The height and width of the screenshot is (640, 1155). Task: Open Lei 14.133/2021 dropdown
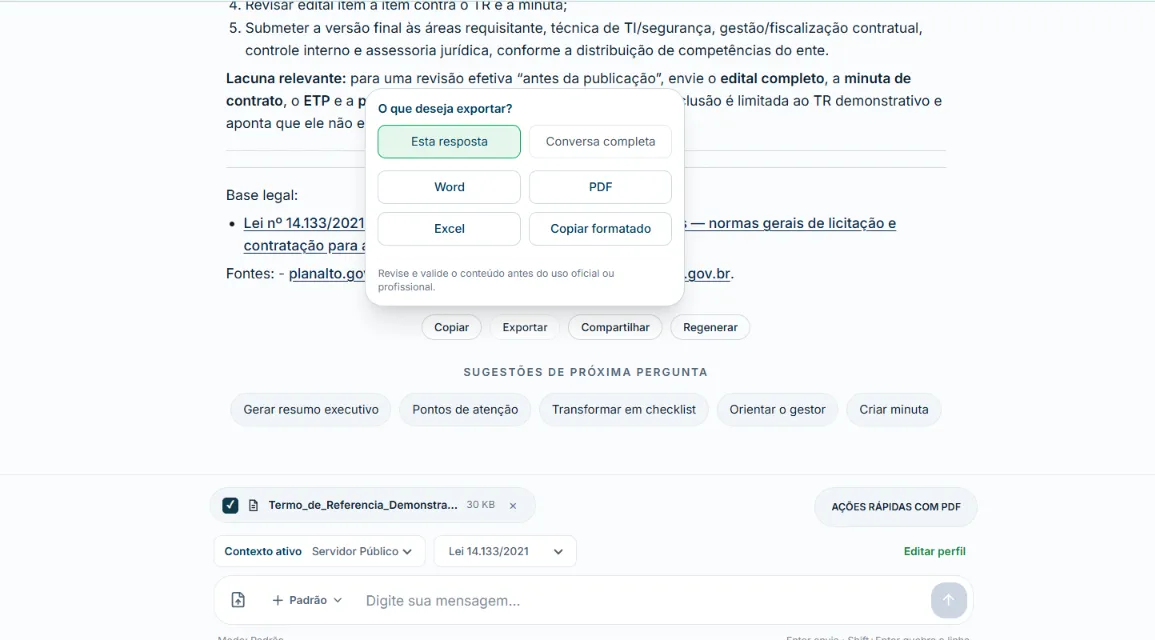coord(505,551)
